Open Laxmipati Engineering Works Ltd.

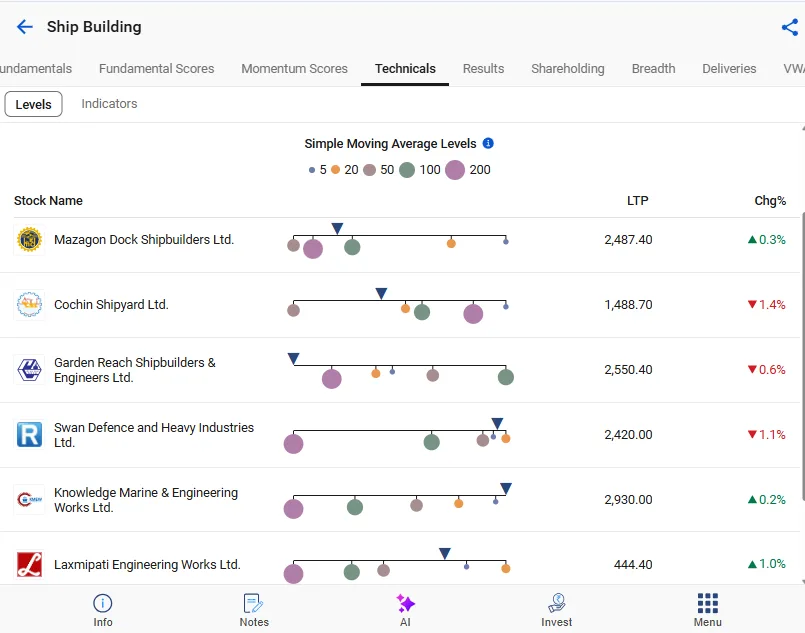pos(147,565)
